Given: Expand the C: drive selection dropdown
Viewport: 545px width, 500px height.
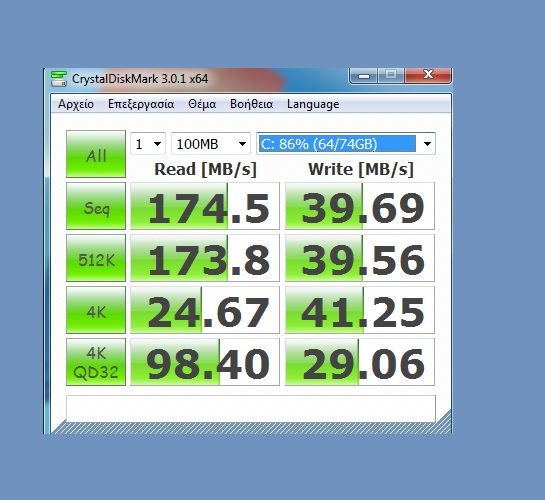Looking at the screenshot, I should pos(346,144).
